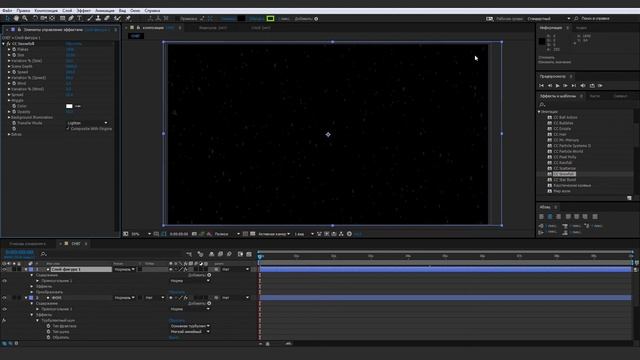Toggle the preview loop option
Viewport: 640px width, 360px height.
(592, 86)
